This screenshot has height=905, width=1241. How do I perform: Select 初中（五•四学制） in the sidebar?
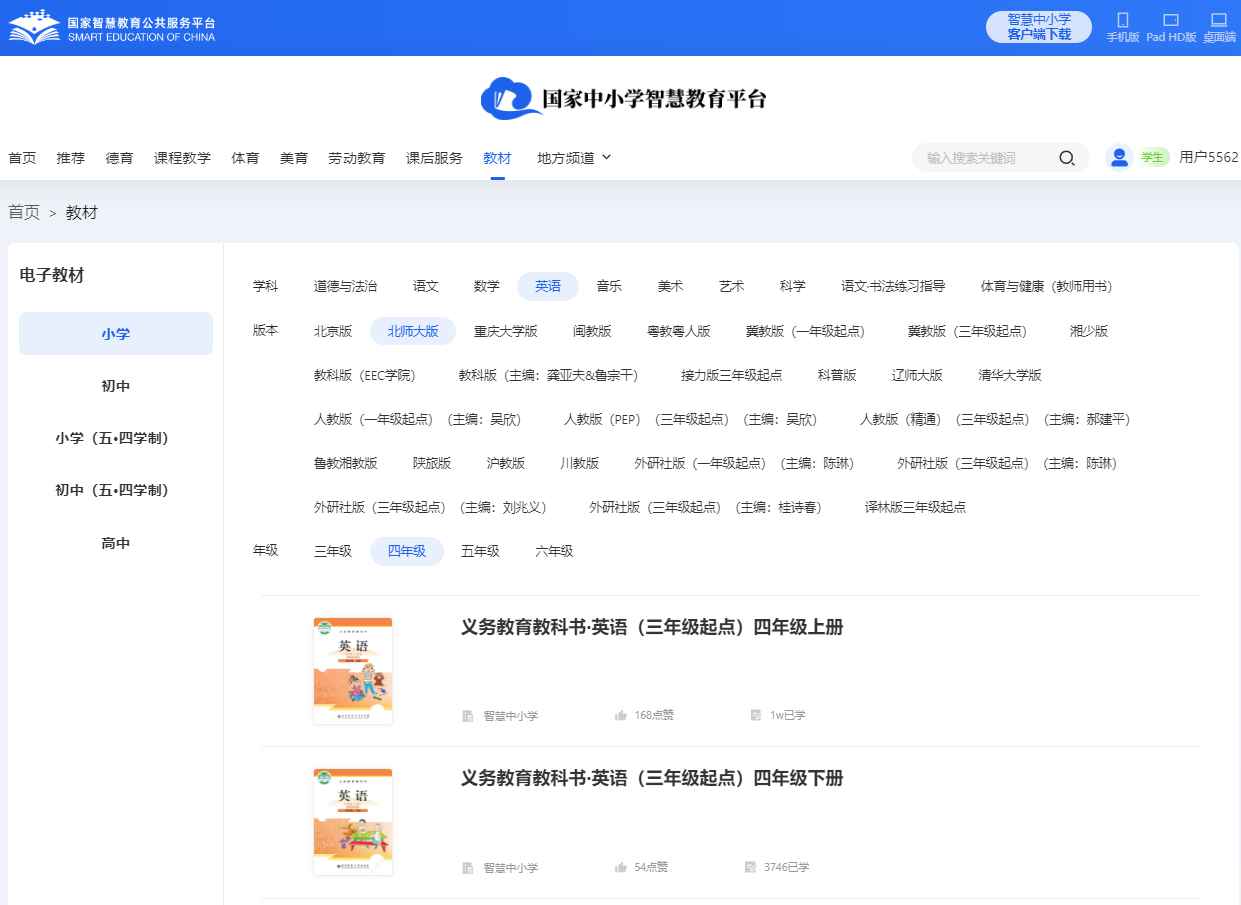coord(116,490)
